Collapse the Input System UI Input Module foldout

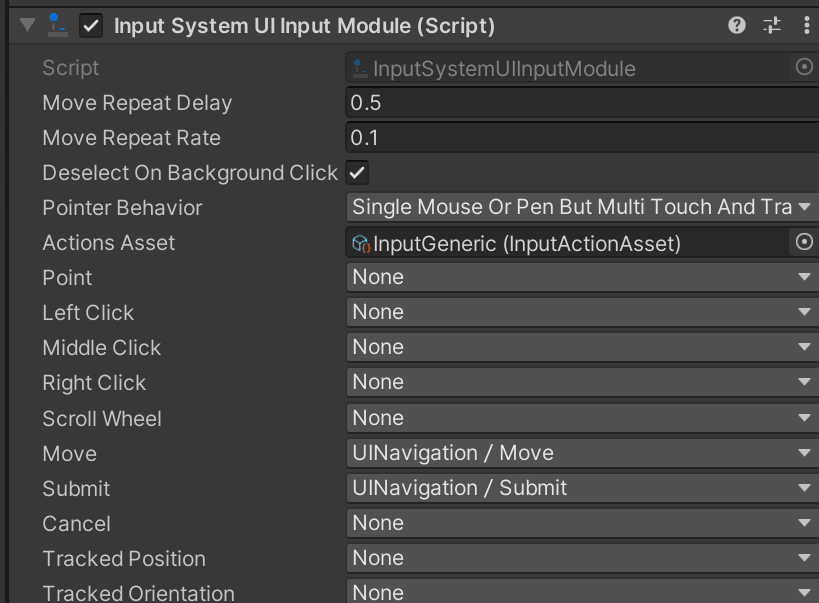click(27, 25)
